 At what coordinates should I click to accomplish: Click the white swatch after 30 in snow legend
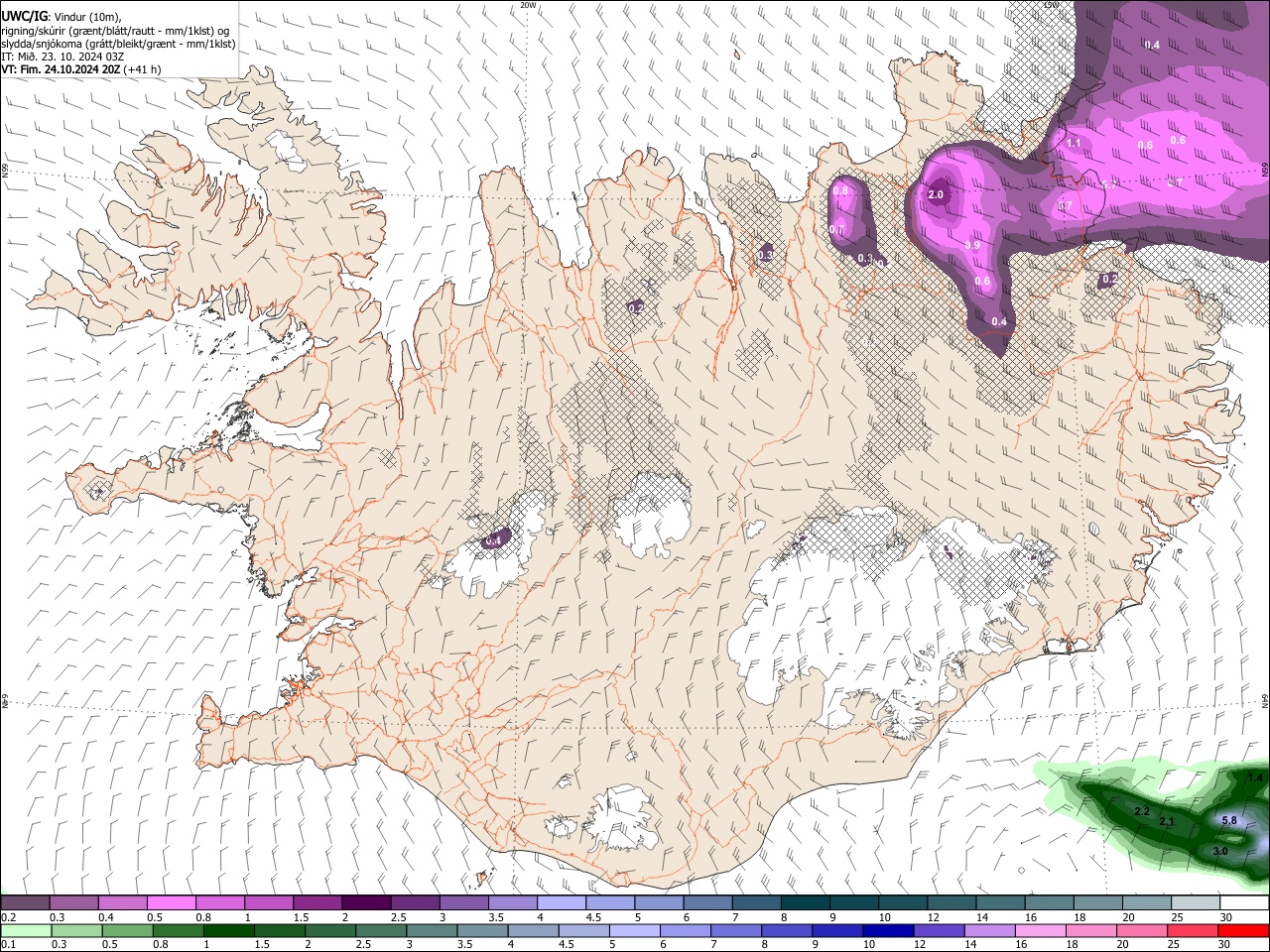tap(1243, 903)
